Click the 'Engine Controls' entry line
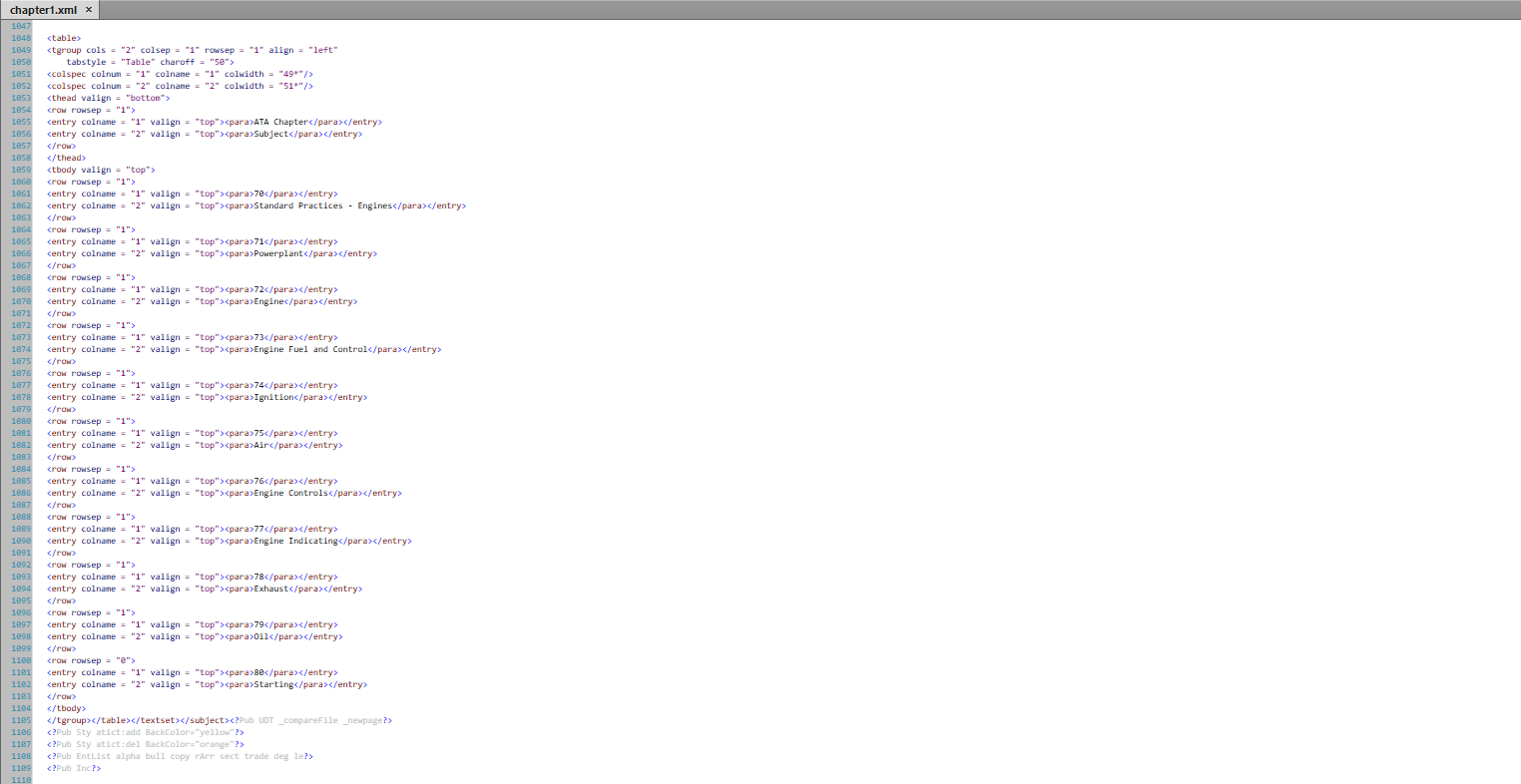This screenshot has width=1521, height=784. (x=225, y=493)
